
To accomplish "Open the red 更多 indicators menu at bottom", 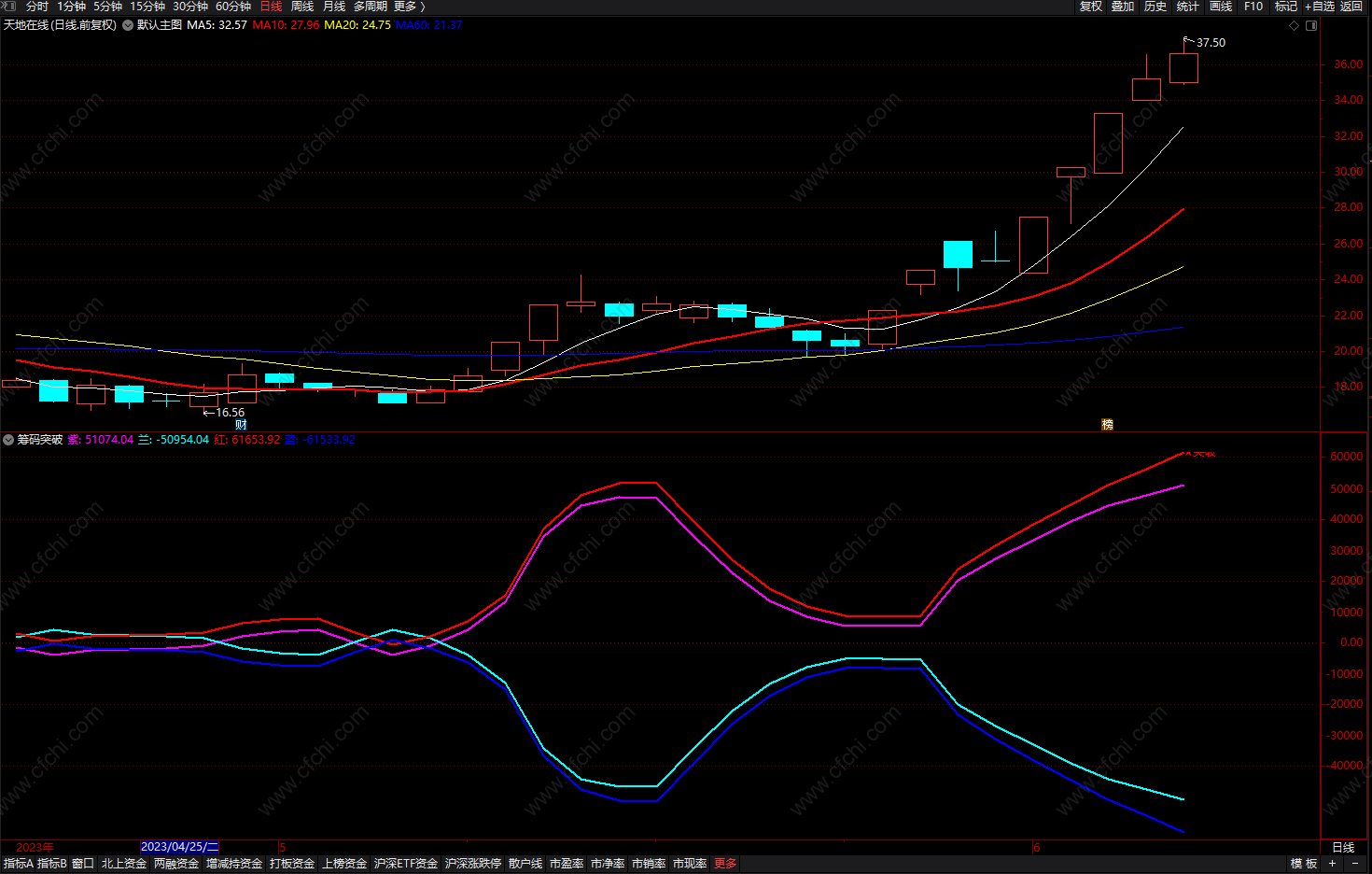I will 725,864.
